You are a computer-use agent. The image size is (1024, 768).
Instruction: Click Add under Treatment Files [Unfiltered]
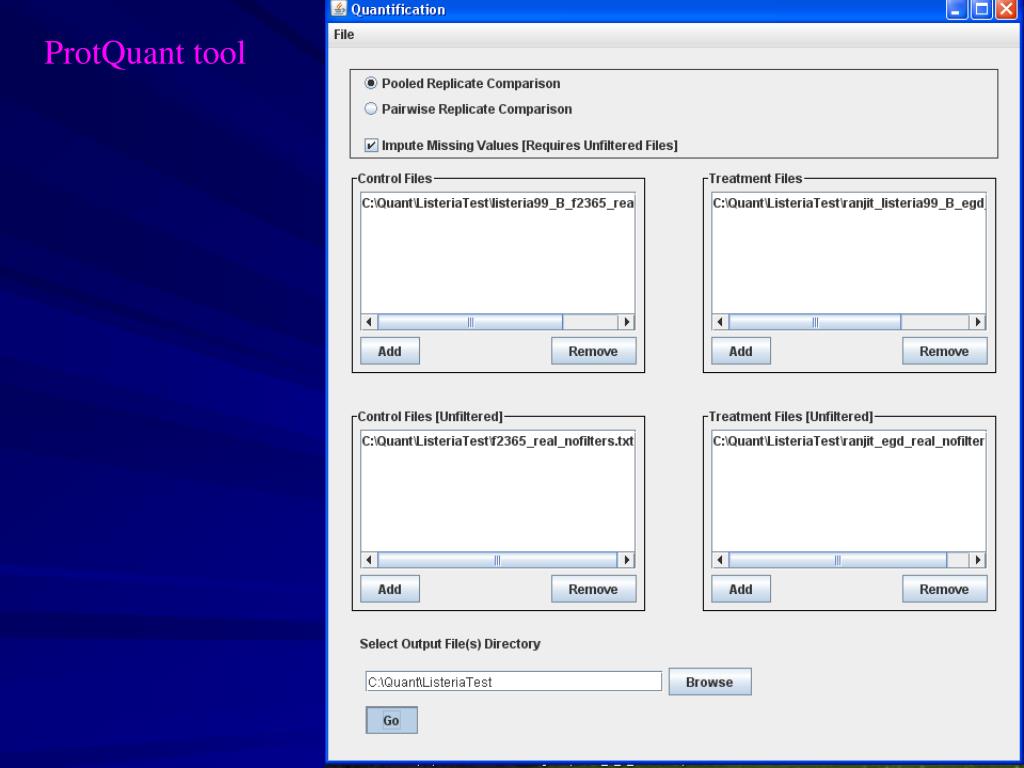click(741, 589)
